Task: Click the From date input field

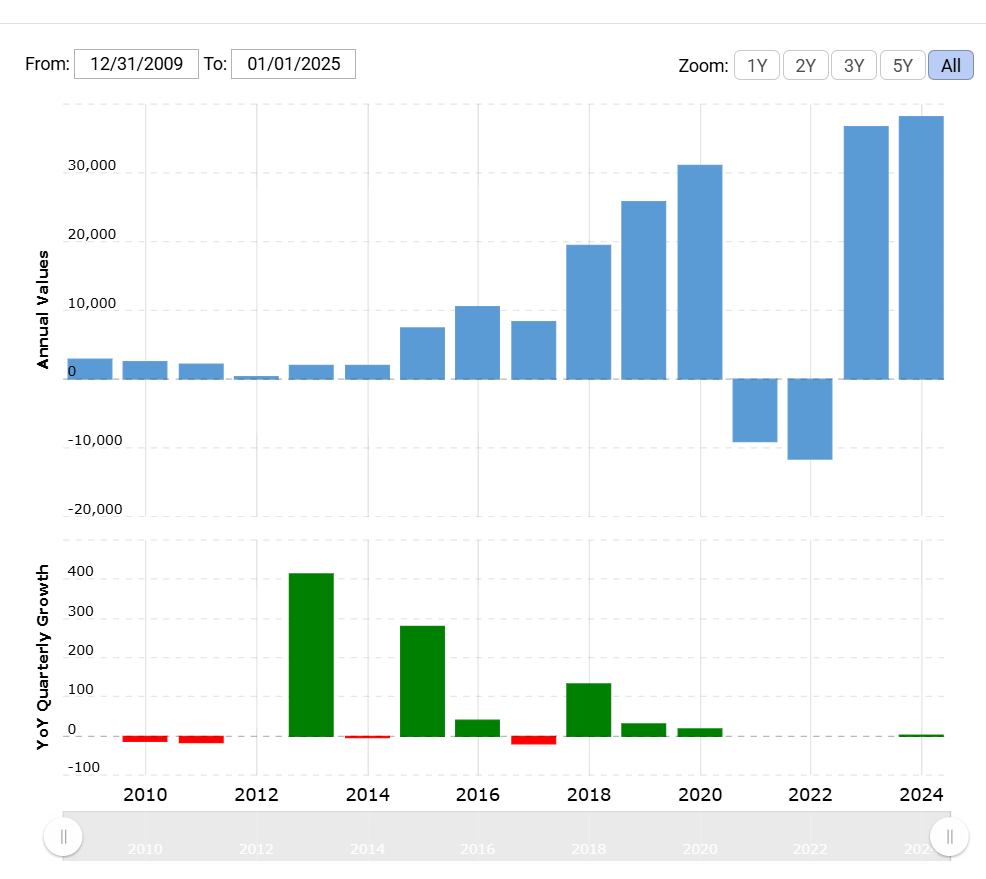Action: click(136, 64)
